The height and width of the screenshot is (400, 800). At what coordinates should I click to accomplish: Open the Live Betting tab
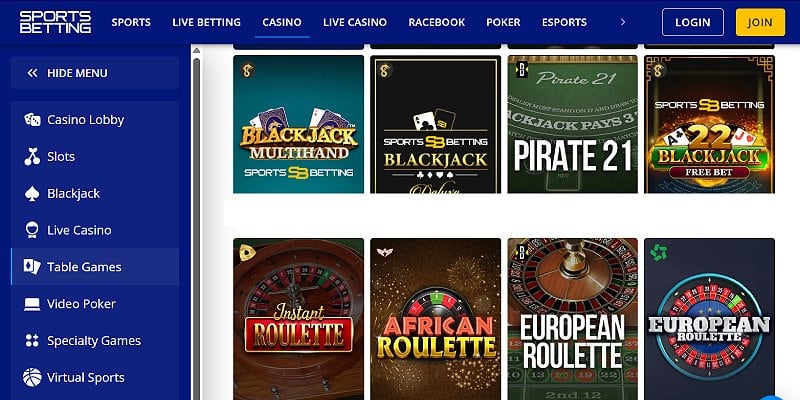pyautogui.click(x=207, y=22)
